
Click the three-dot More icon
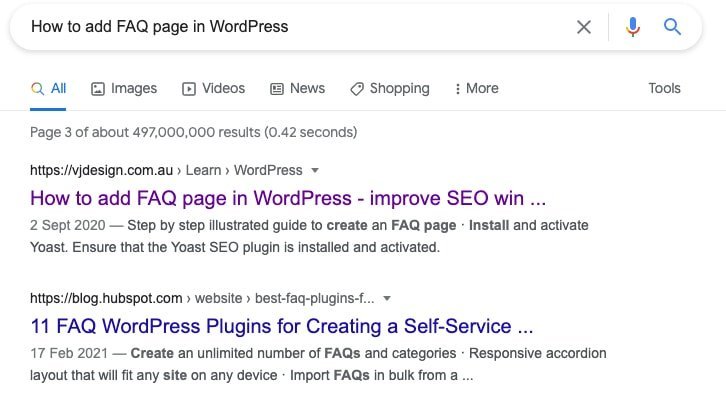457,89
